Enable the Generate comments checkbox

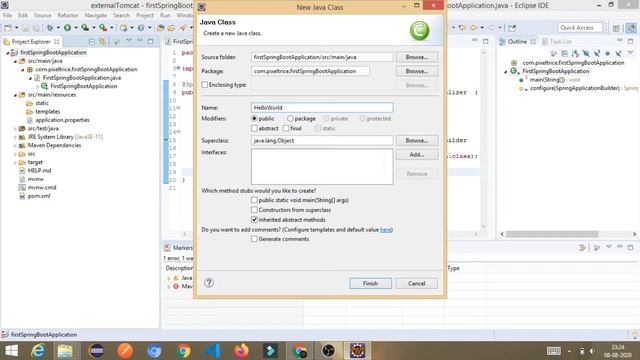pyautogui.click(x=254, y=239)
